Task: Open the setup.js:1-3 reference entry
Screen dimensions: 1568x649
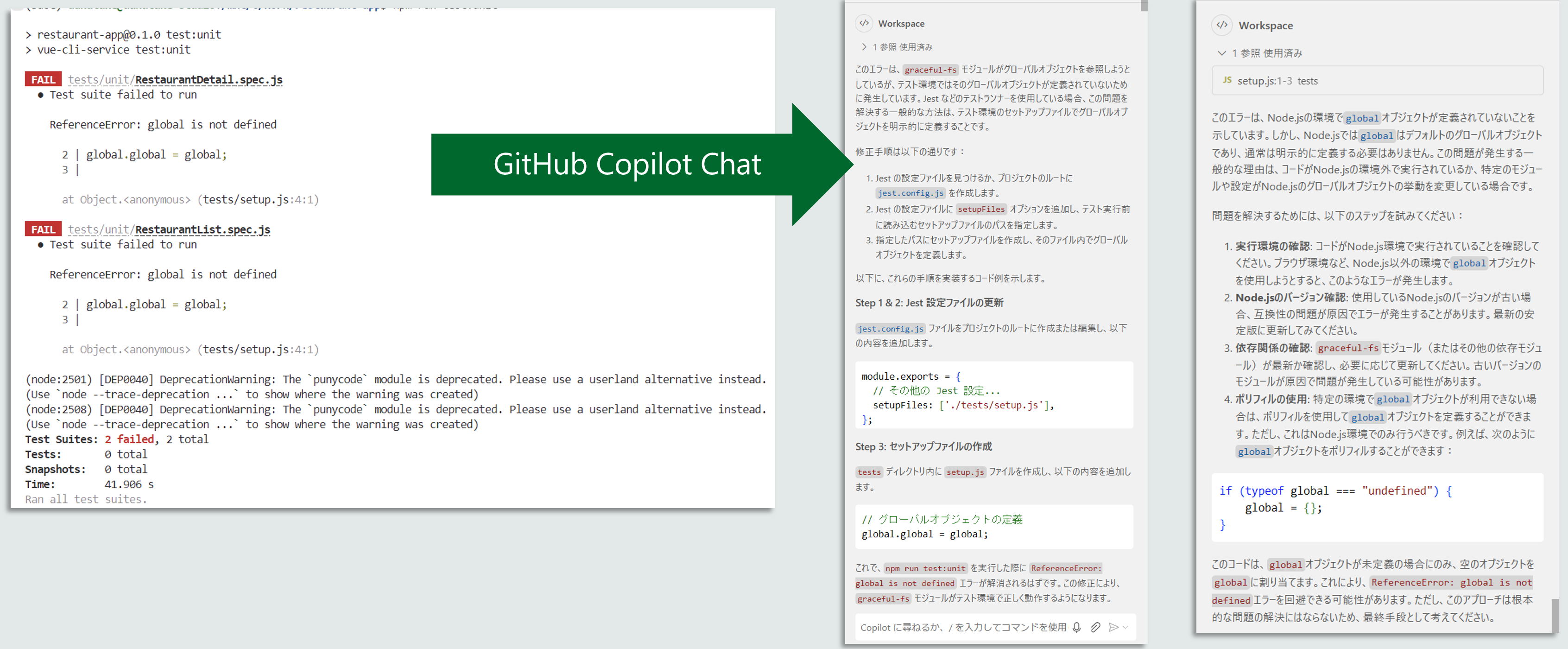Action: [x=1377, y=80]
